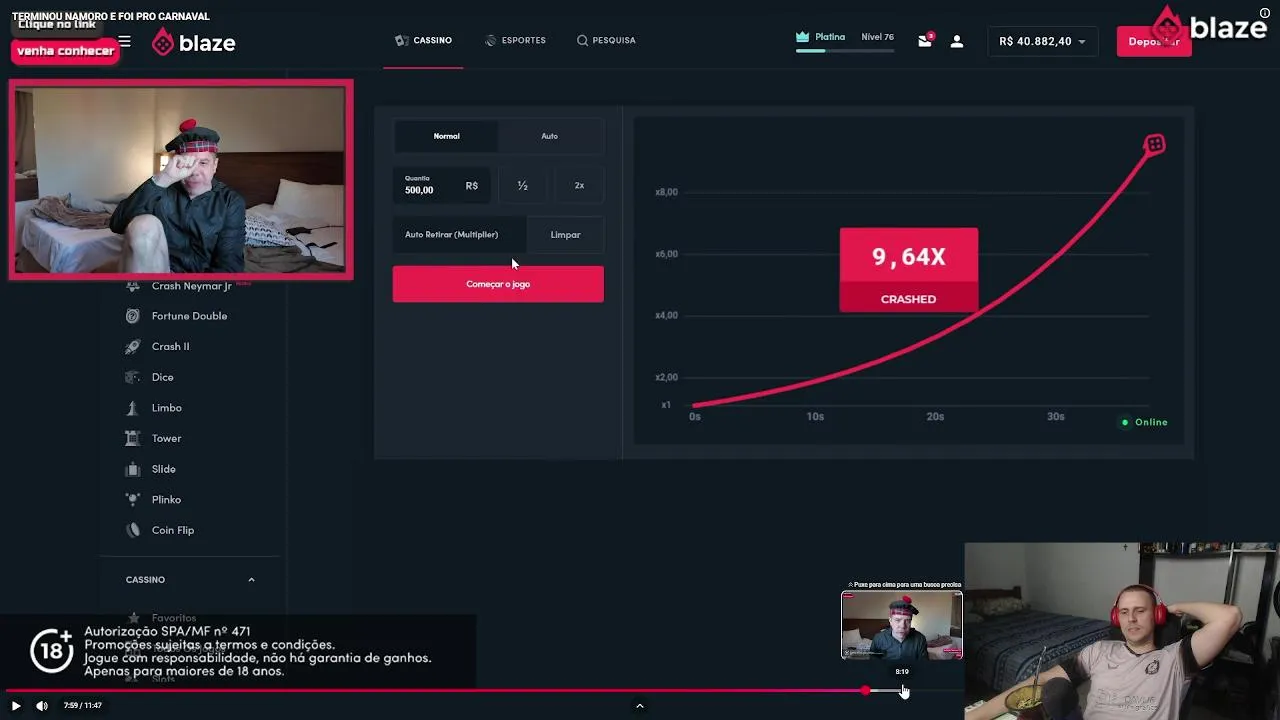Open the user profile icon
The image size is (1280, 720).
coord(957,41)
